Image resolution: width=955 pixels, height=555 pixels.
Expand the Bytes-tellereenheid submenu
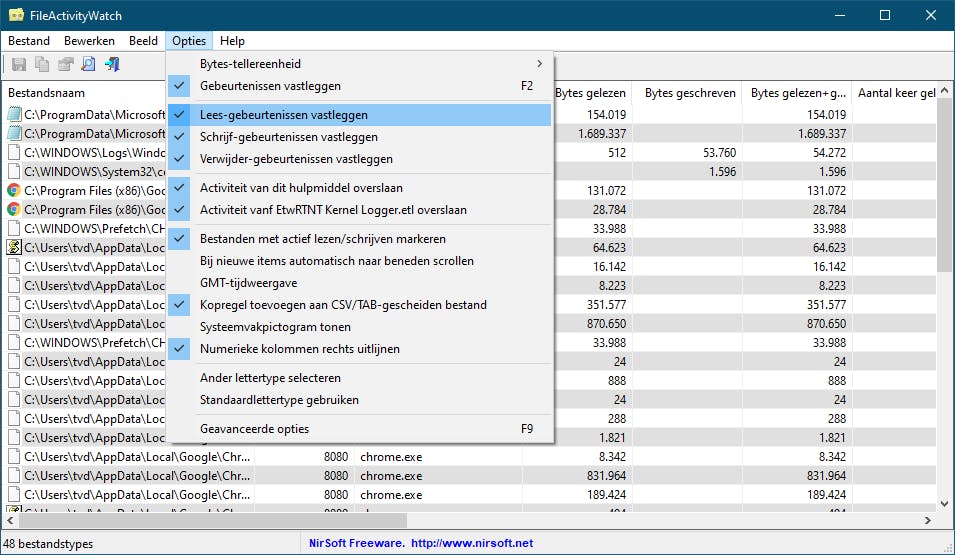point(359,64)
